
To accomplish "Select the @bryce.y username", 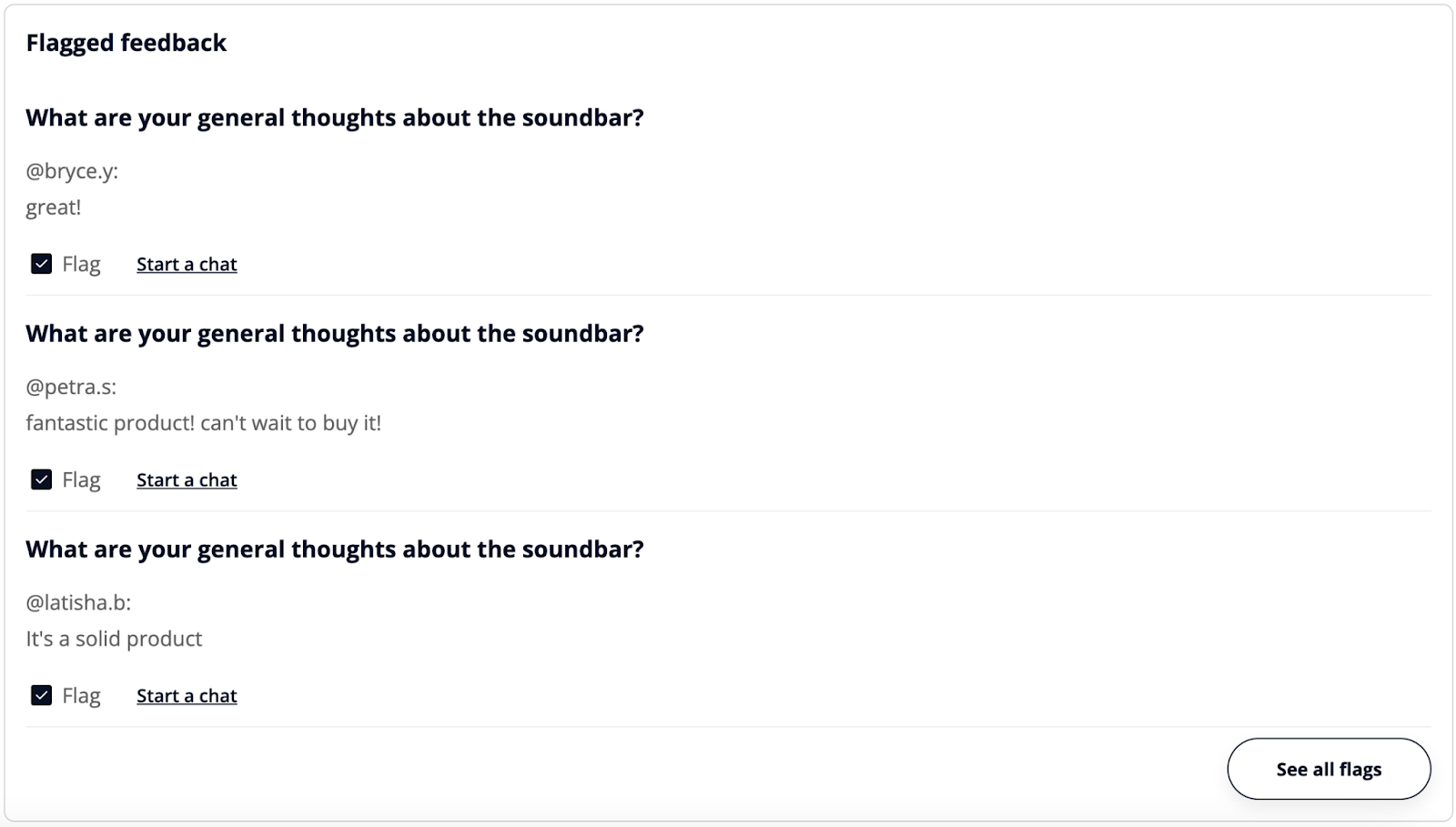I will 72,171.
